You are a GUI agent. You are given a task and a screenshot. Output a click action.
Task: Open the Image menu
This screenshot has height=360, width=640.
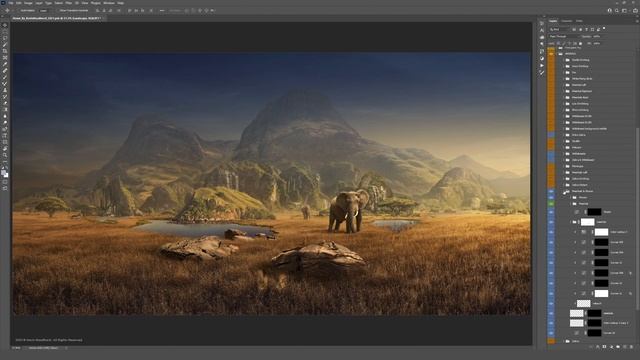(28, 3)
